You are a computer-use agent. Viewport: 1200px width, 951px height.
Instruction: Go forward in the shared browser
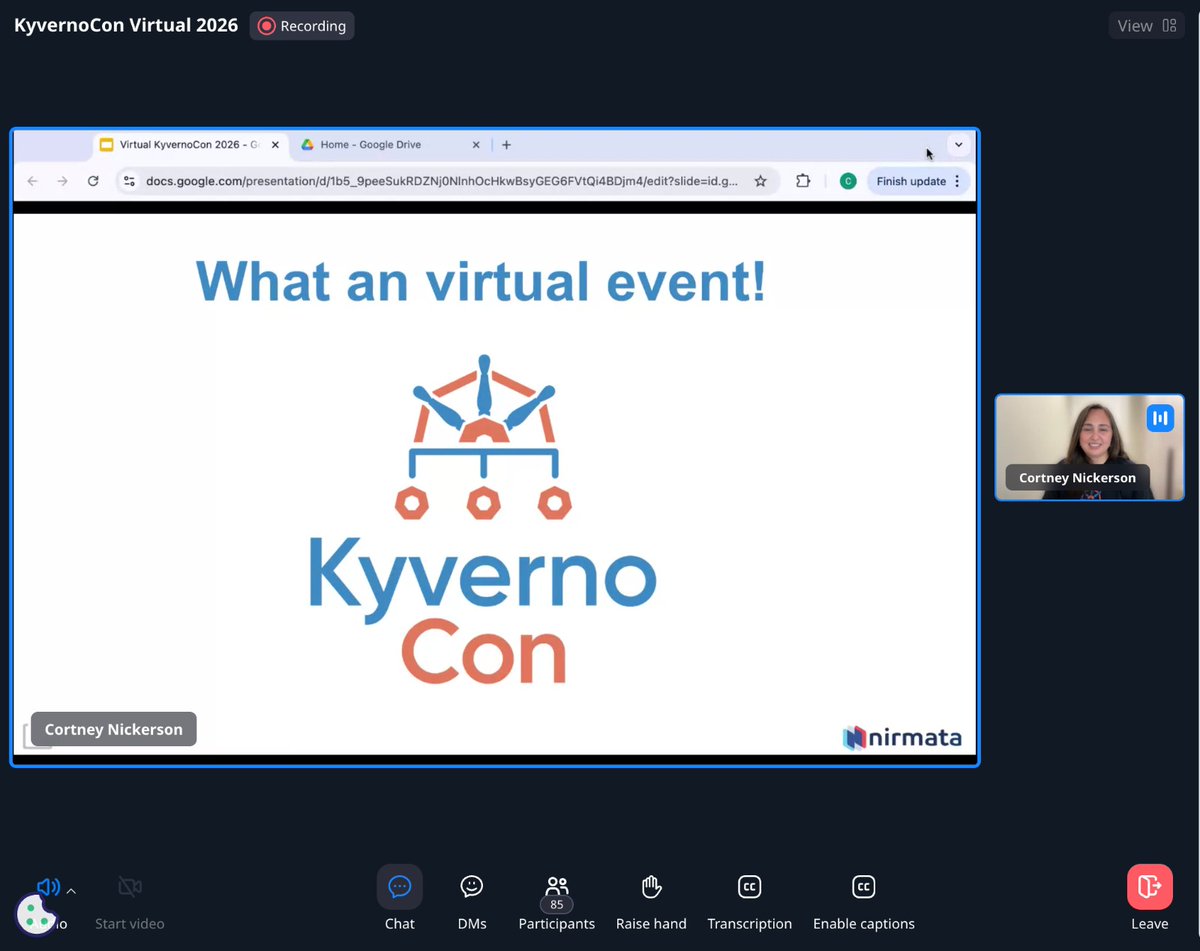[x=62, y=181]
